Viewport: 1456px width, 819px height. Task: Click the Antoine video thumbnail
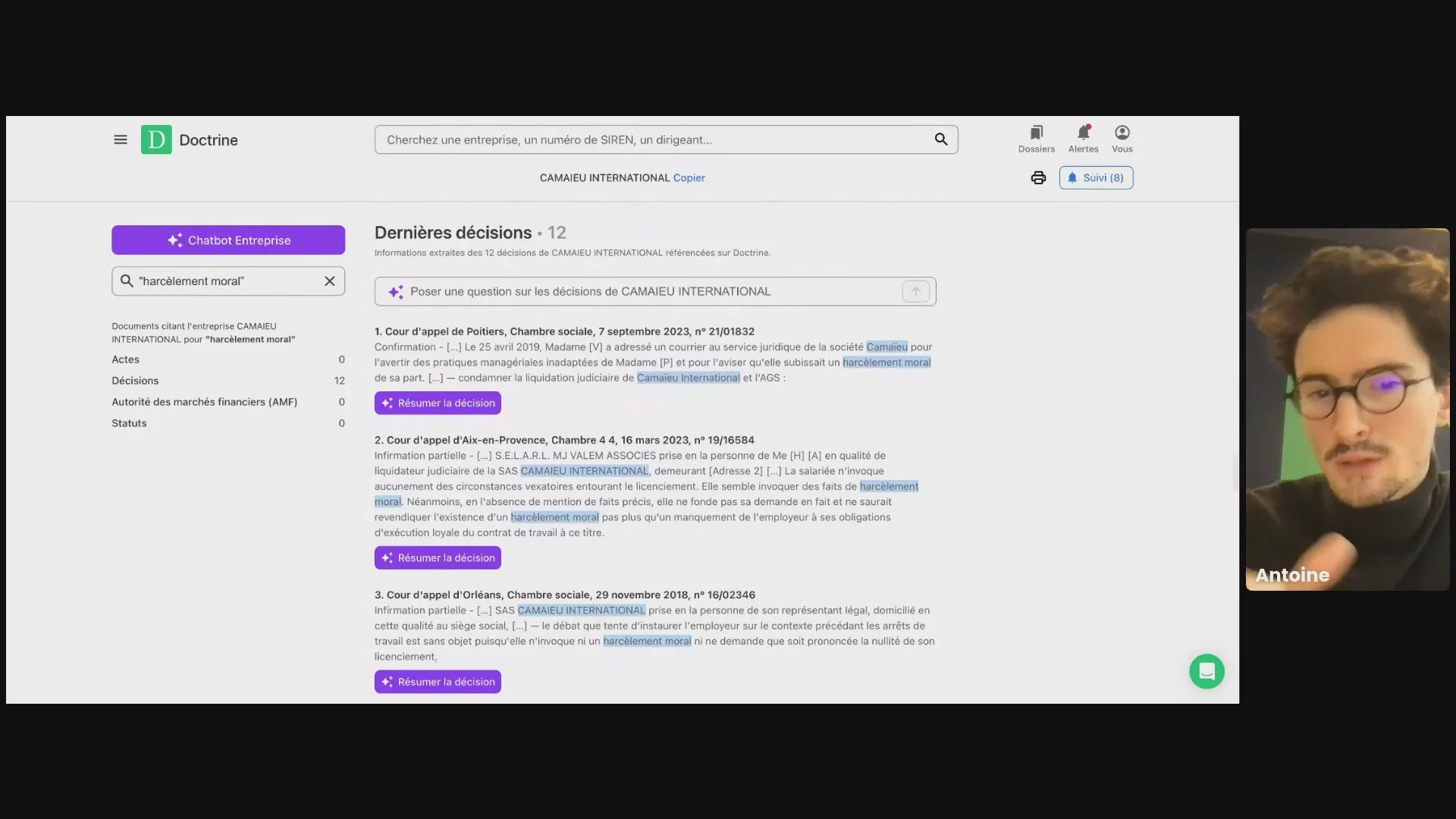[1348, 409]
